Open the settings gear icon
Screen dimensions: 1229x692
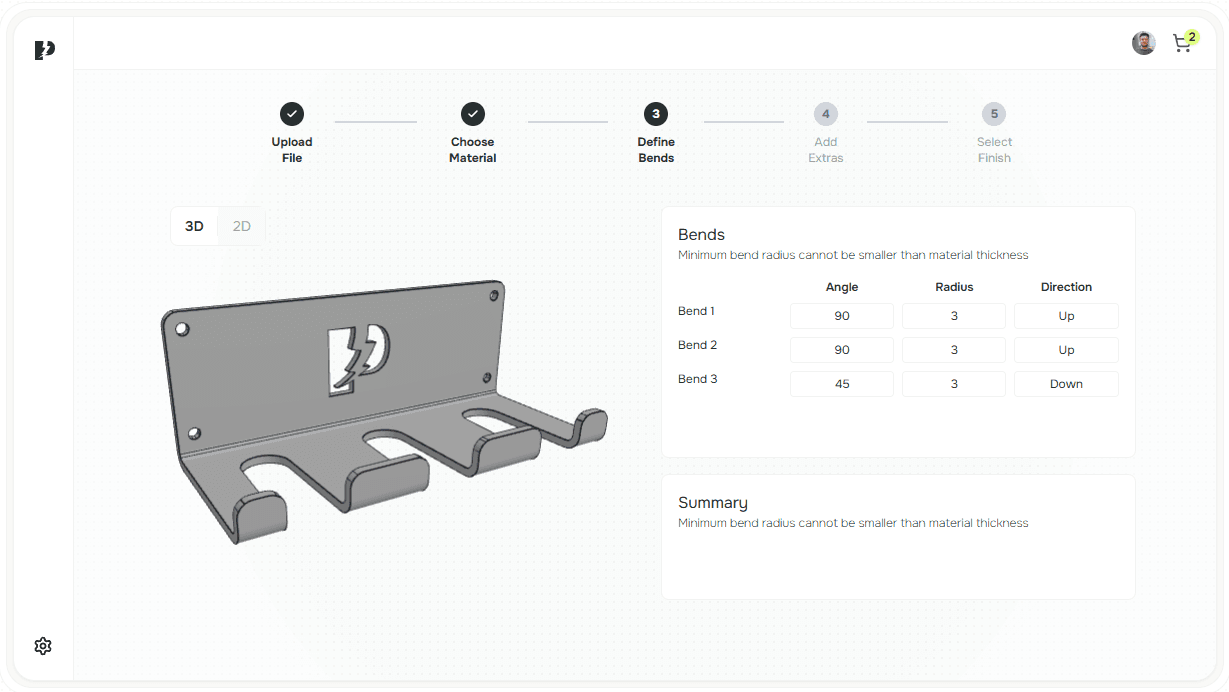(43, 646)
